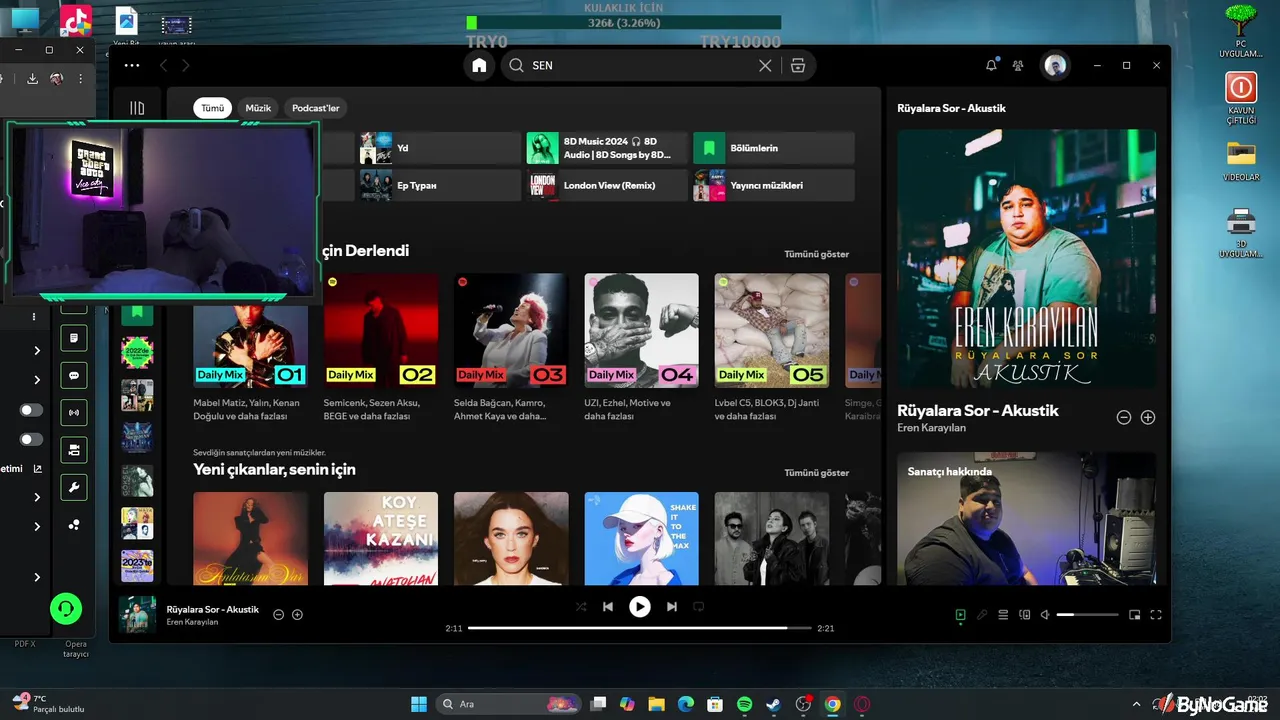
Task: Open the camera icon in the left panel
Action: 74,450
